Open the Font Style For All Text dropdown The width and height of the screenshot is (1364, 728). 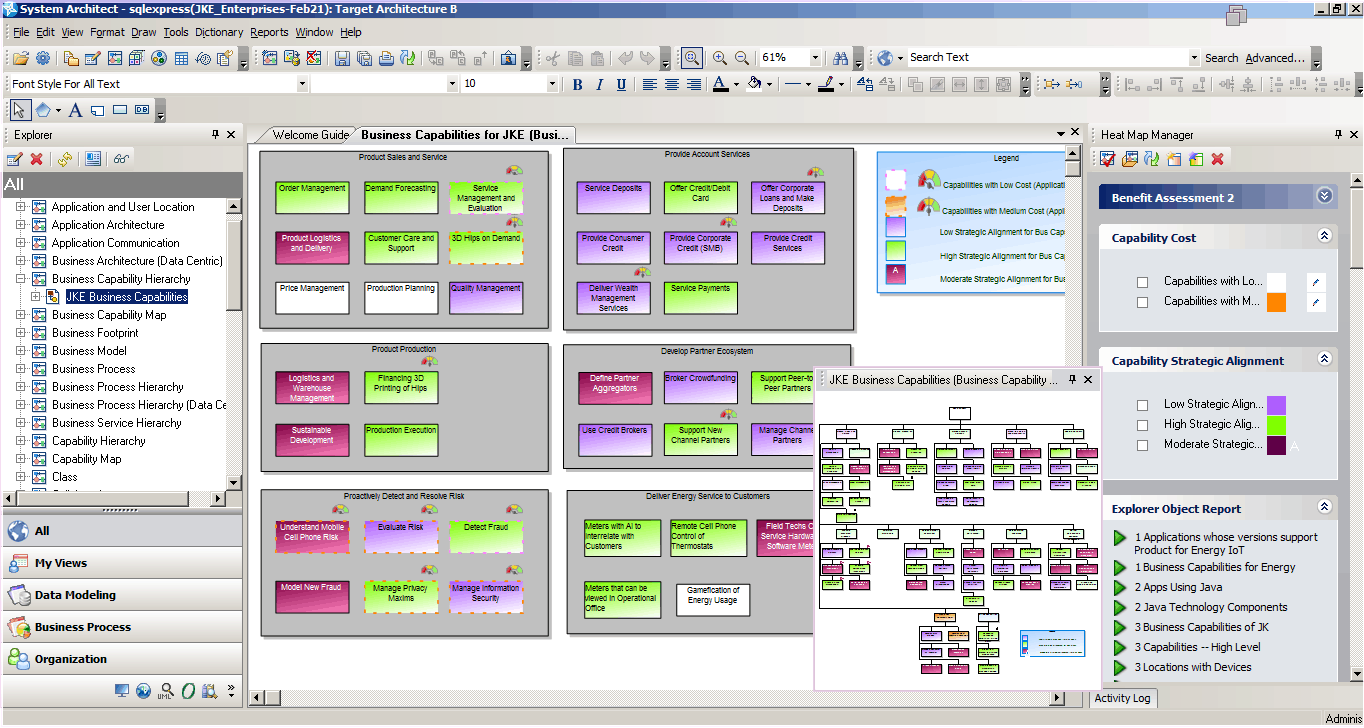[302, 84]
